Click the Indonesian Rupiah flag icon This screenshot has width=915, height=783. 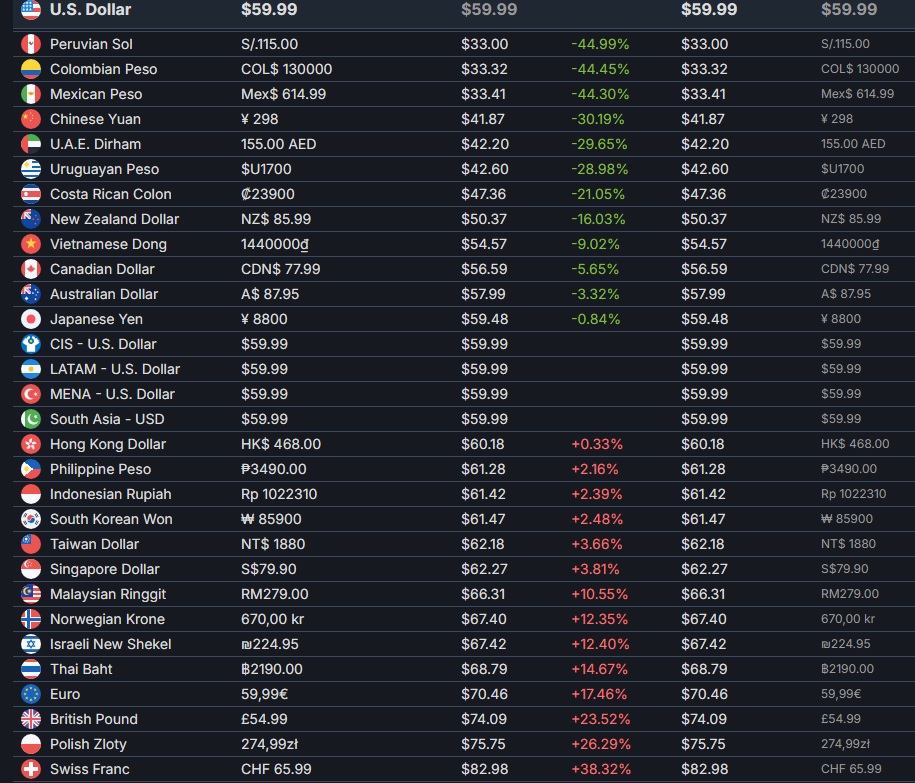pyautogui.click(x=31, y=494)
